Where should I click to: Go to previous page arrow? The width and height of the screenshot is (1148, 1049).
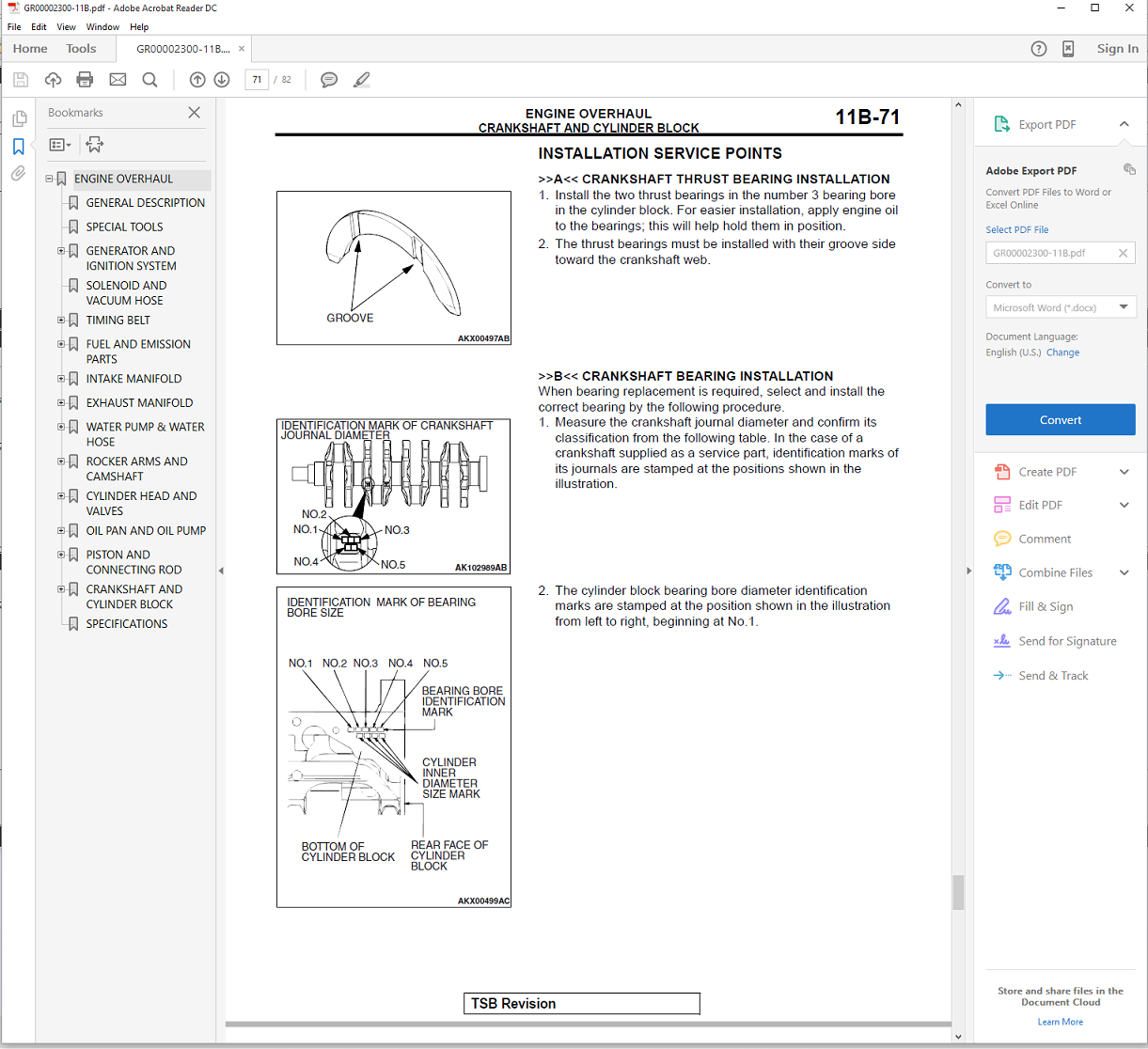tap(197, 80)
